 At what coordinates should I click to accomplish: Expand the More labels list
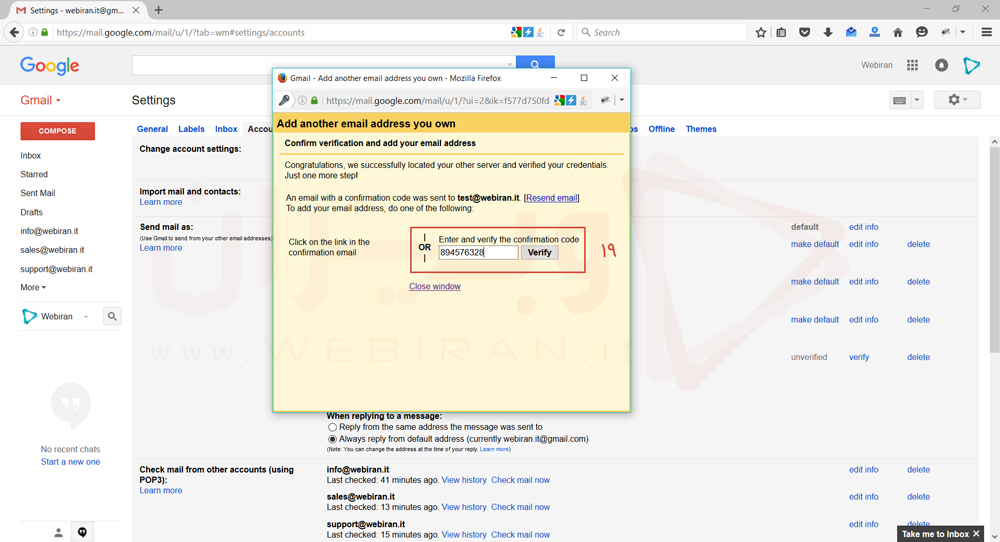(33, 288)
